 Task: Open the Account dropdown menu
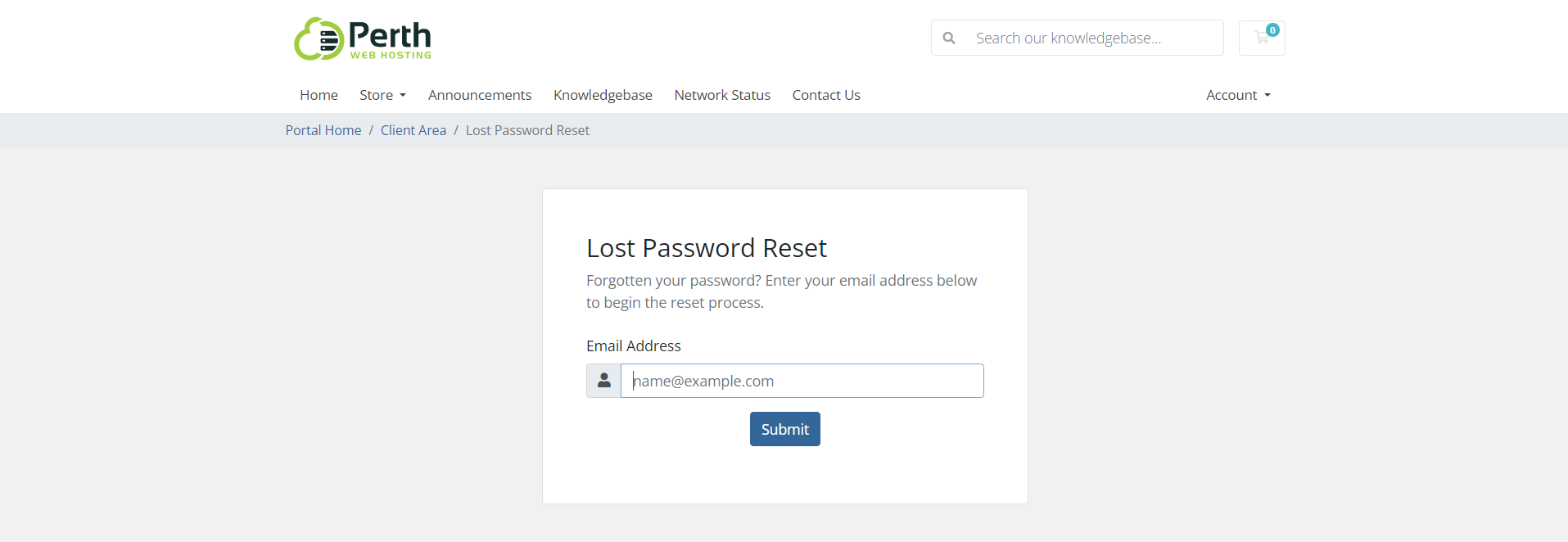coord(1238,95)
